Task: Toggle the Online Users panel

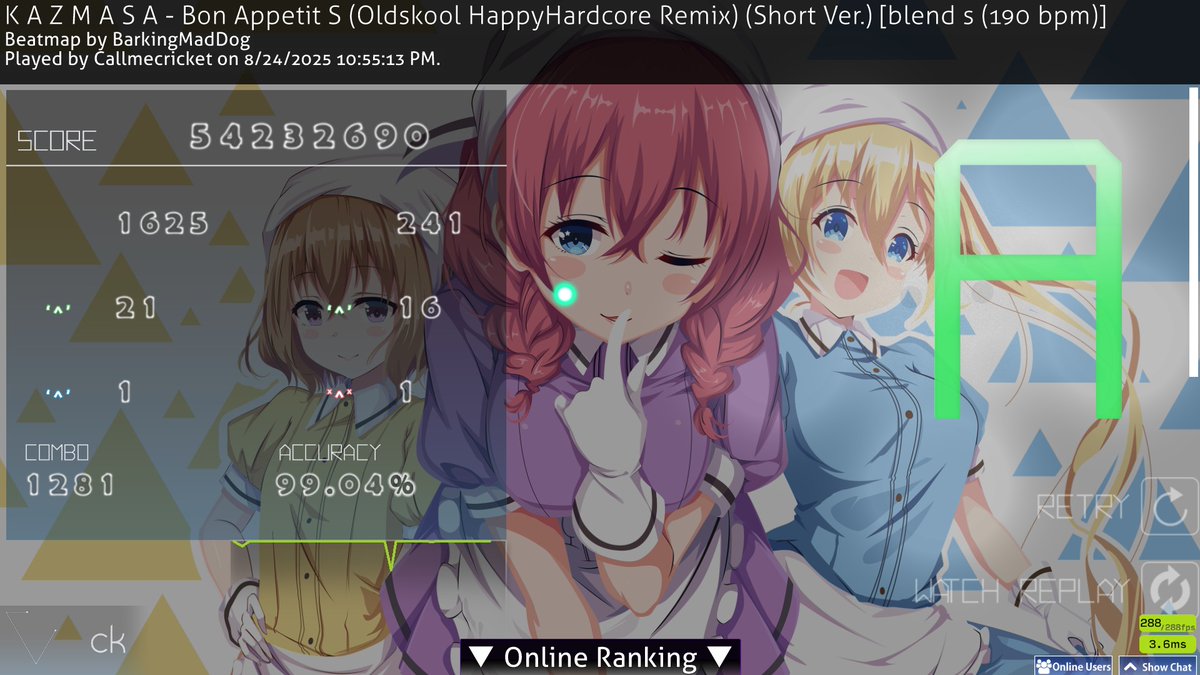Action: coord(1073,666)
